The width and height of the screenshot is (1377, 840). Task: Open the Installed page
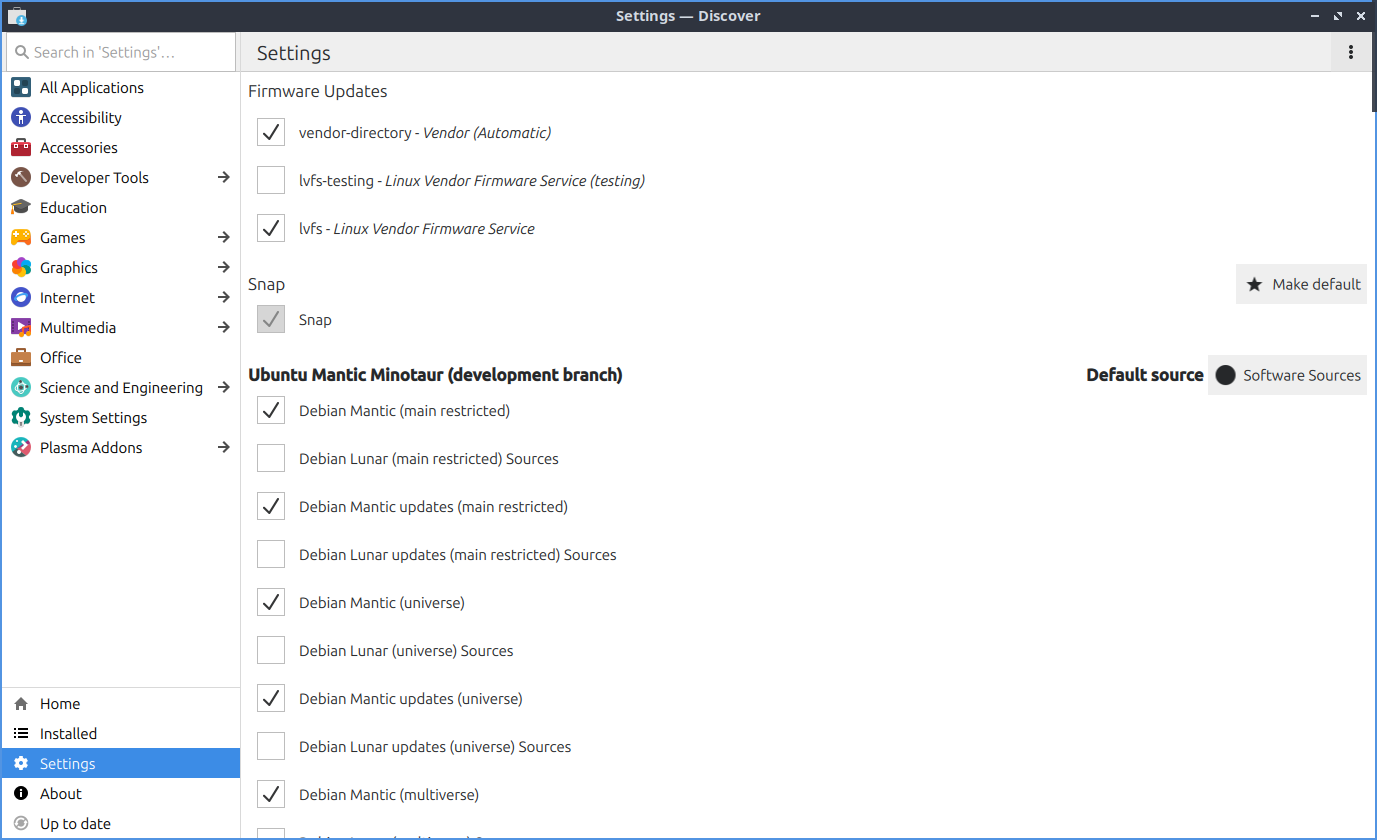(68, 734)
